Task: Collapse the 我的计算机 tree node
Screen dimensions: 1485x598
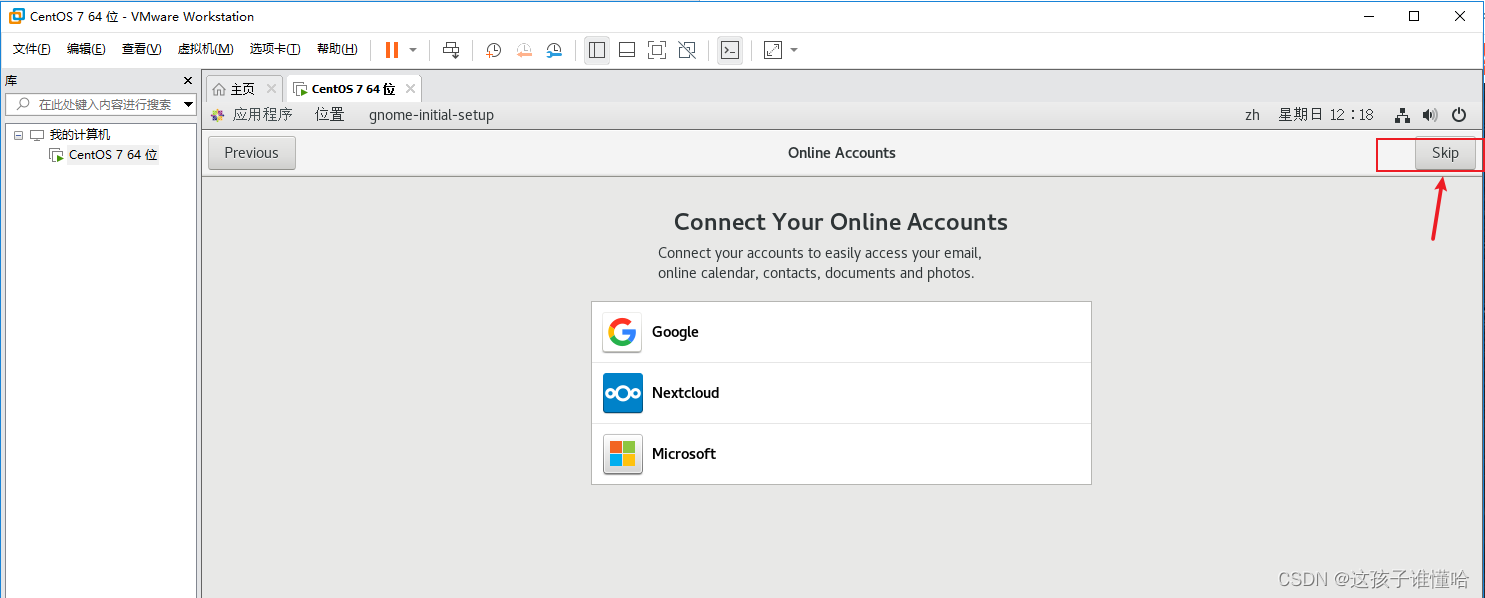Action: [18, 135]
